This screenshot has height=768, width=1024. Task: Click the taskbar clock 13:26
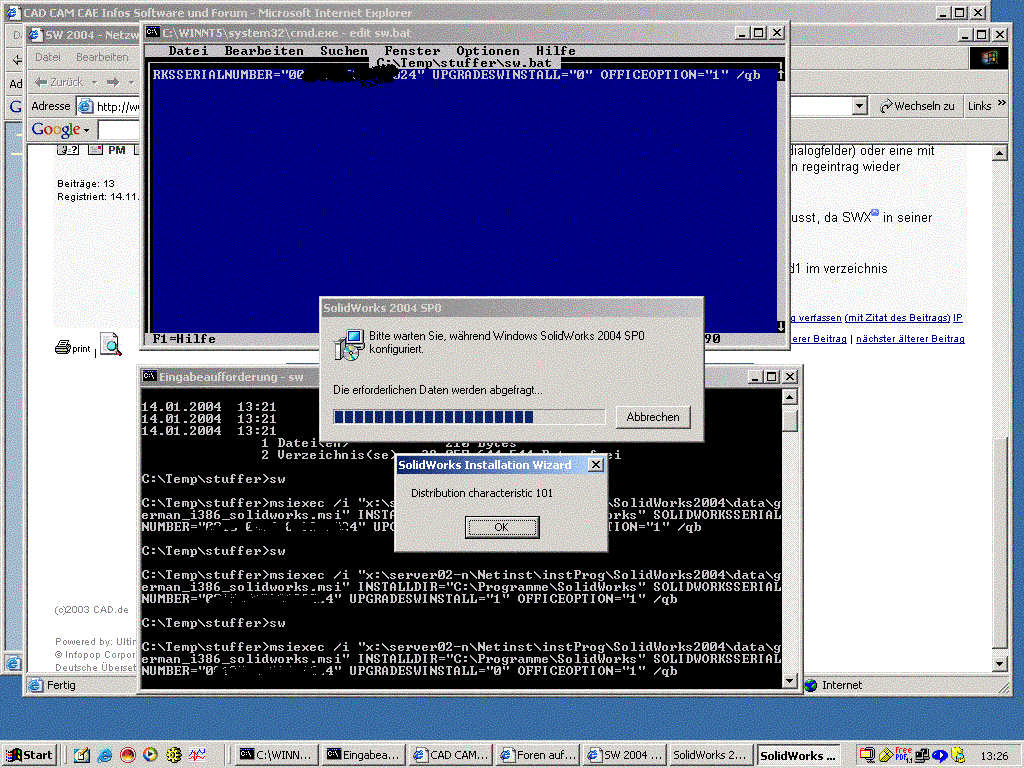994,756
